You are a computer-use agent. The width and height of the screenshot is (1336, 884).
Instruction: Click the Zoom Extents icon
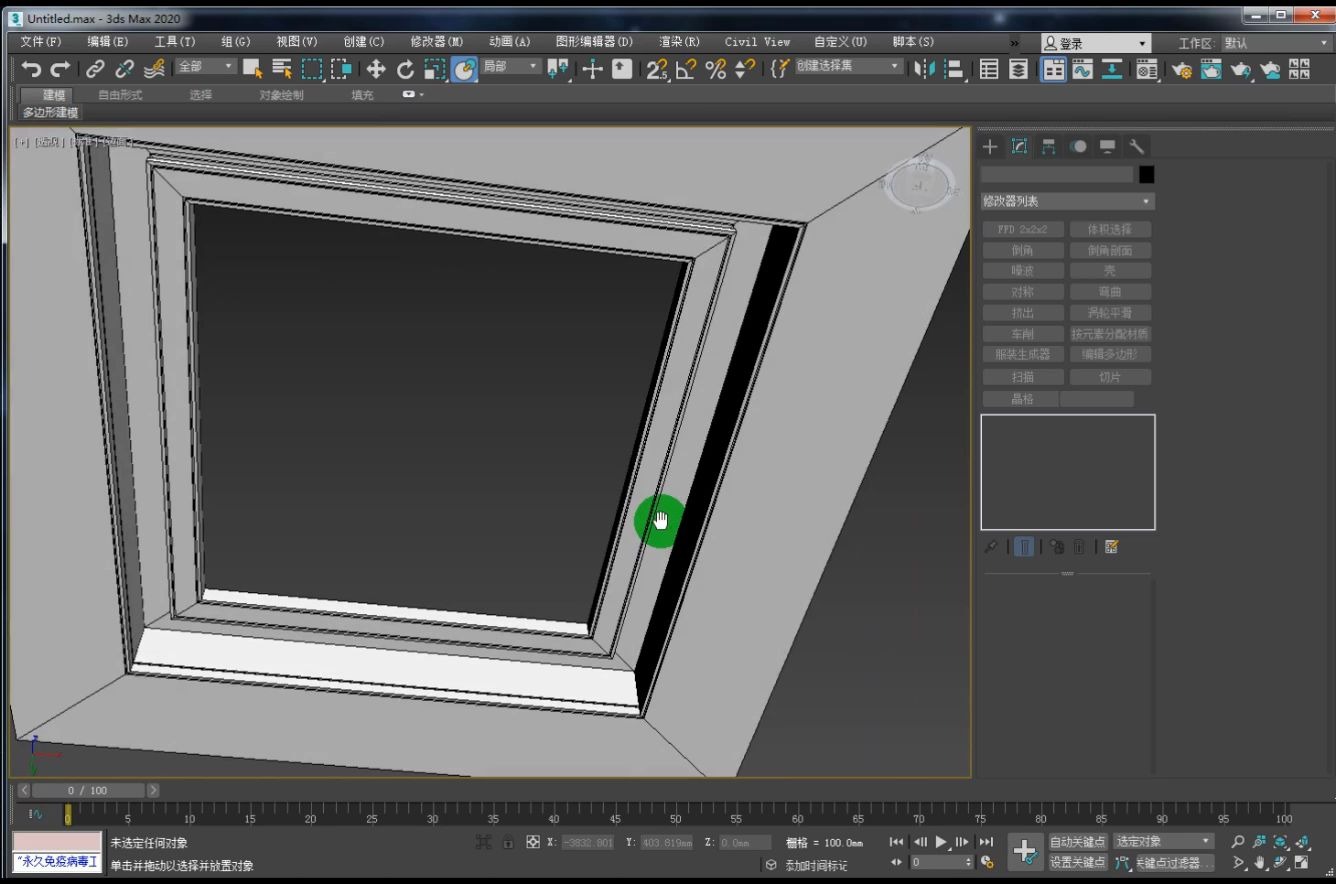coord(1280,842)
